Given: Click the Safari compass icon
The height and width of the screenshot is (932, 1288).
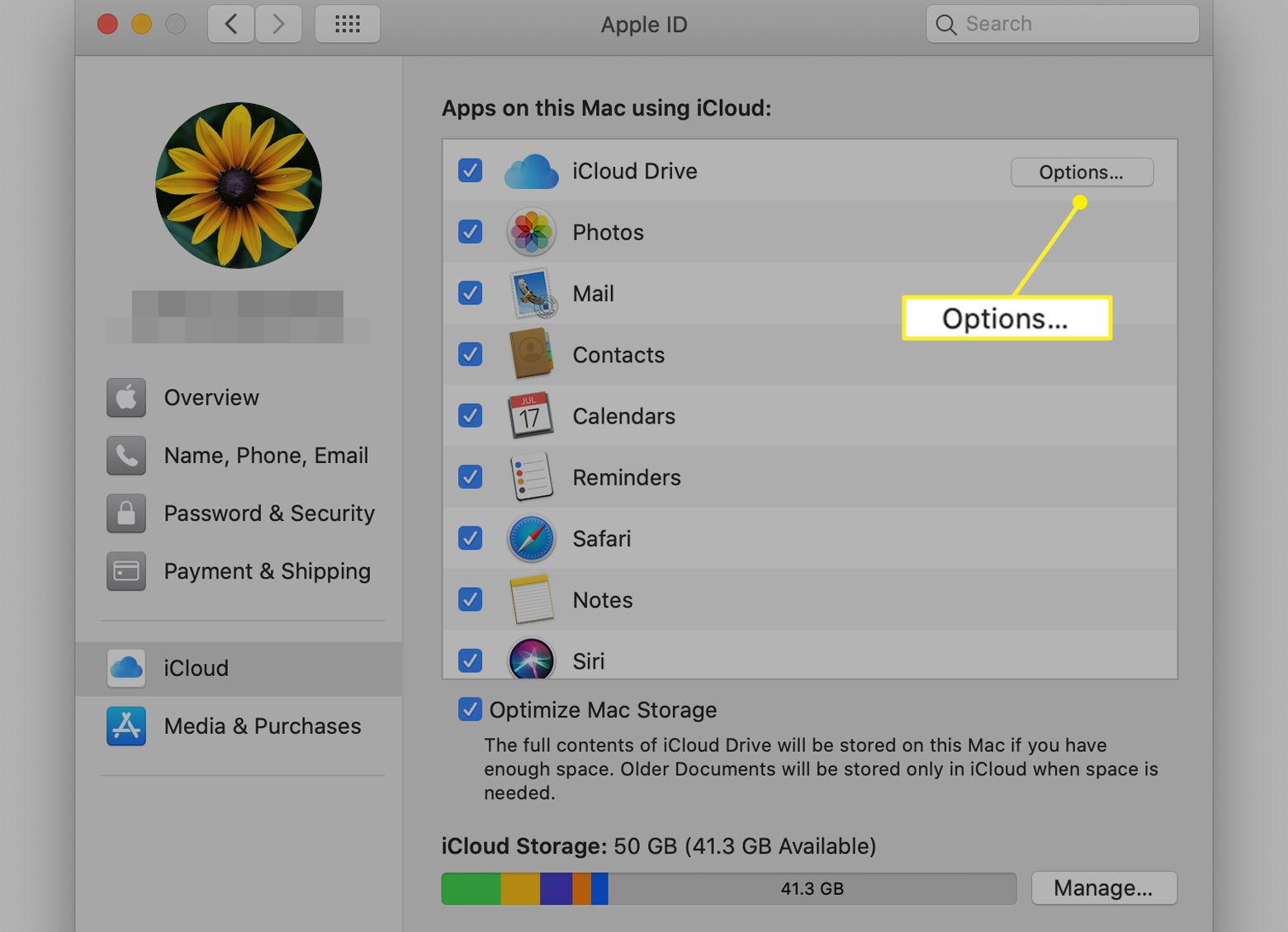Looking at the screenshot, I should [x=531, y=538].
